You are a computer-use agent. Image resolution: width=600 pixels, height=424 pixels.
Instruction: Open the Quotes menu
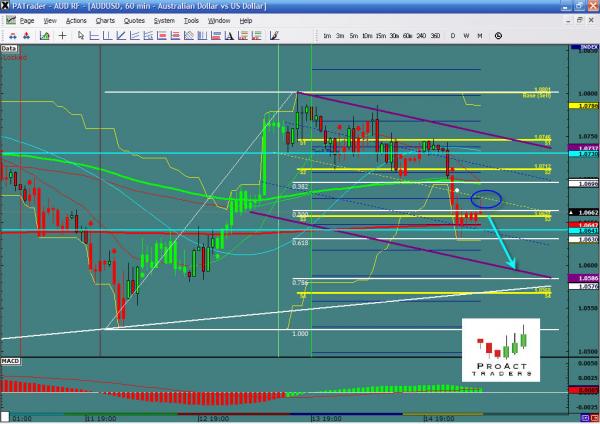tap(132, 20)
